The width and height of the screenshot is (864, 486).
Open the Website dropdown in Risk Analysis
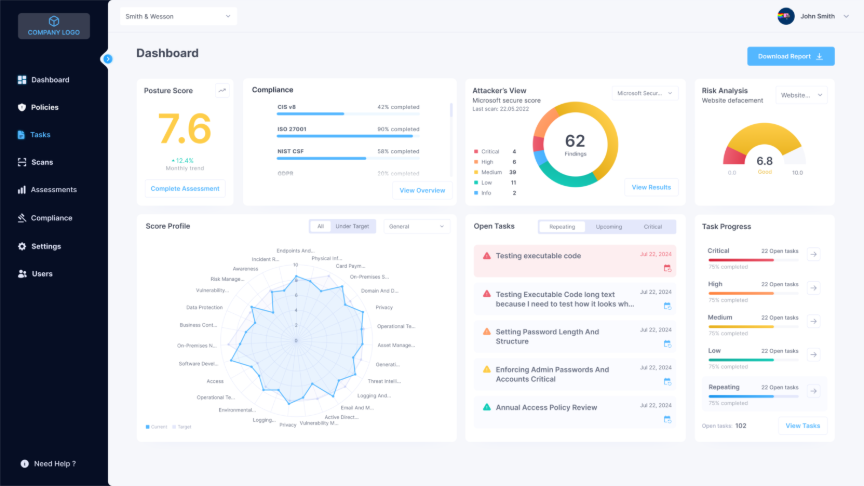801,95
